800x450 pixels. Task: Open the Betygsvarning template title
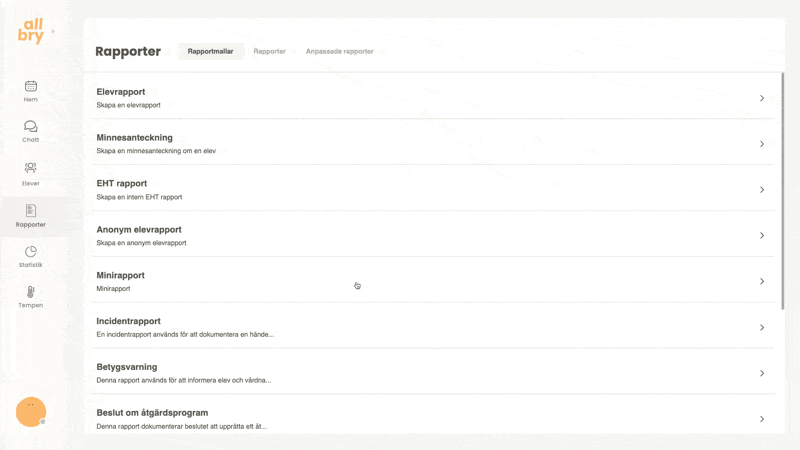pyautogui.click(x=126, y=367)
